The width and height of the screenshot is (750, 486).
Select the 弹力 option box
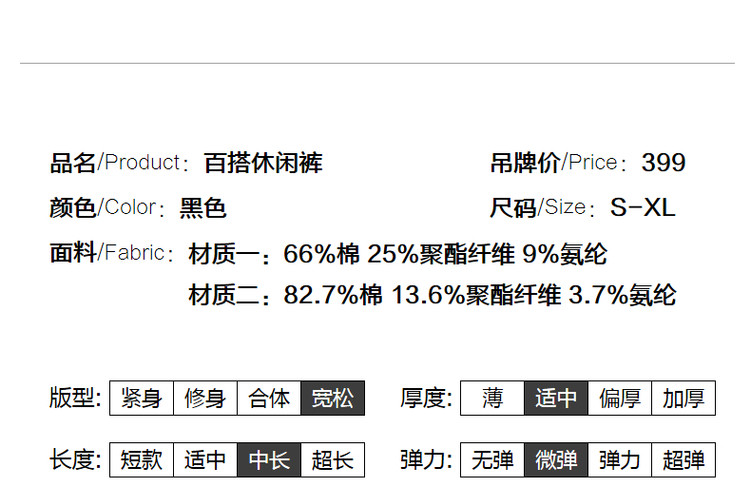pos(620,460)
